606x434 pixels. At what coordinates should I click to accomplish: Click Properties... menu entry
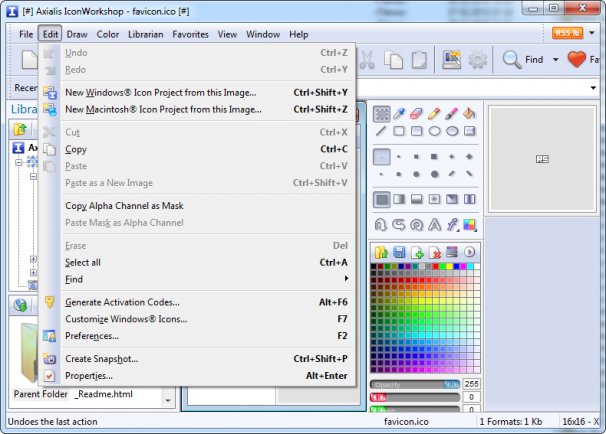click(x=197, y=376)
